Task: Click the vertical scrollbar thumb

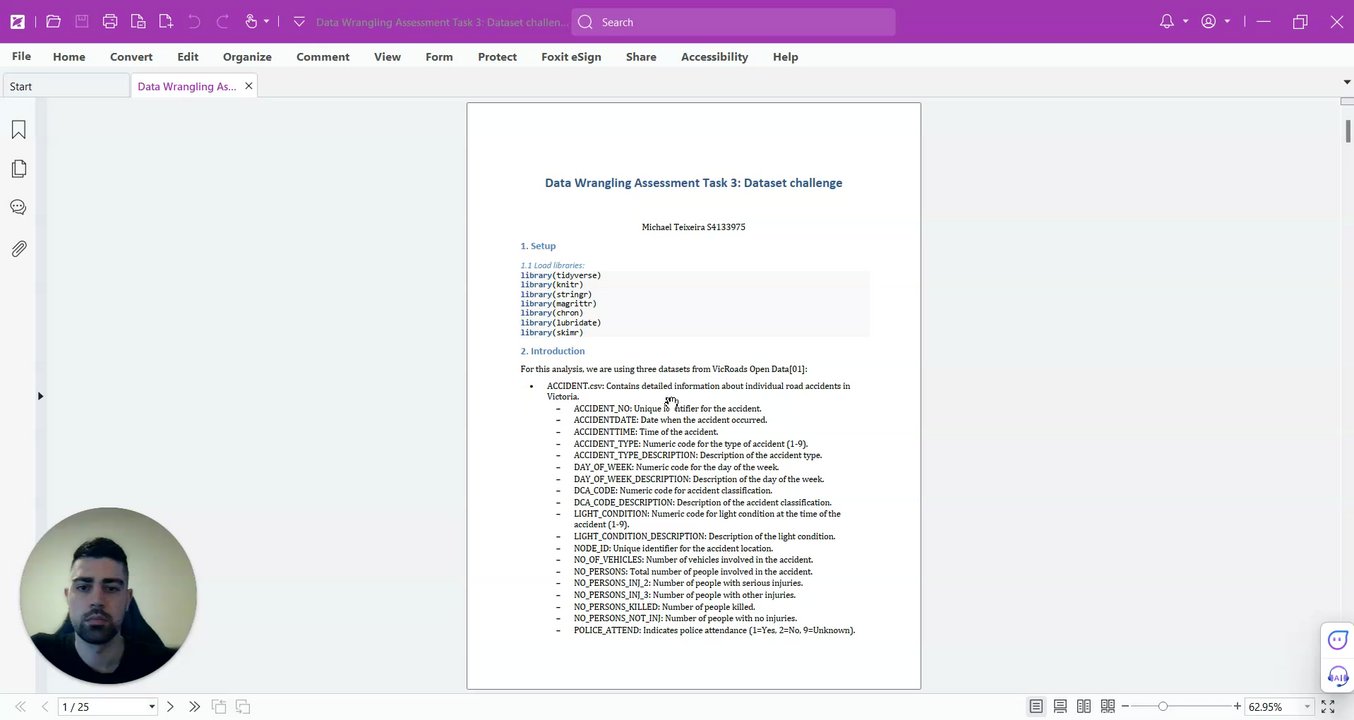Action: (1347, 130)
